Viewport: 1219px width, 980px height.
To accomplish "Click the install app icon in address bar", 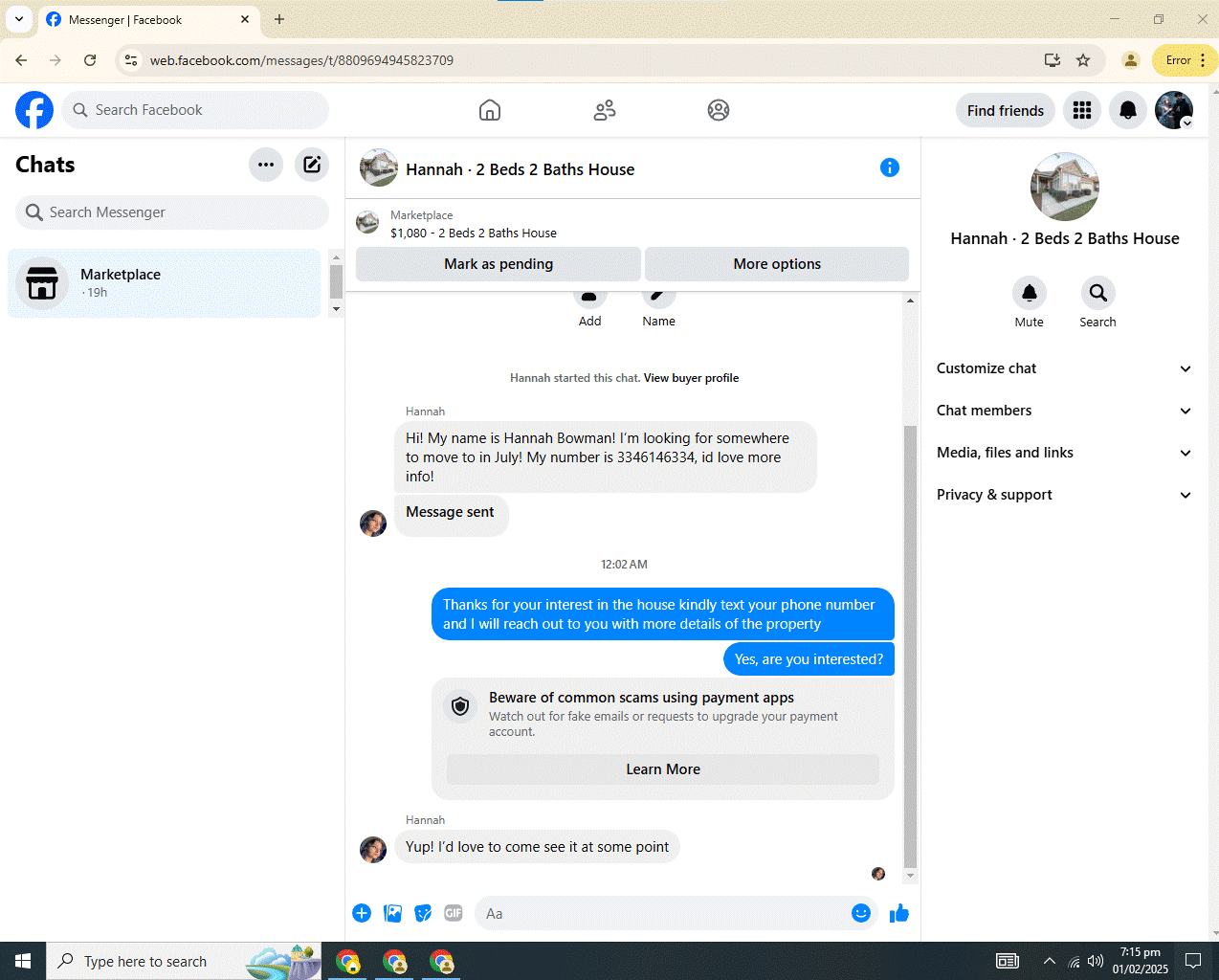I will pyautogui.click(x=1053, y=60).
